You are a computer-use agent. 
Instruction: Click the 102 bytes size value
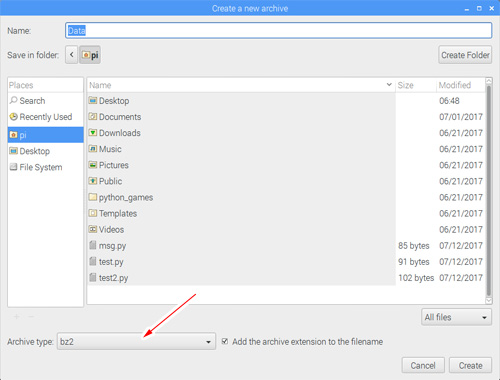[x=416, y=278]
